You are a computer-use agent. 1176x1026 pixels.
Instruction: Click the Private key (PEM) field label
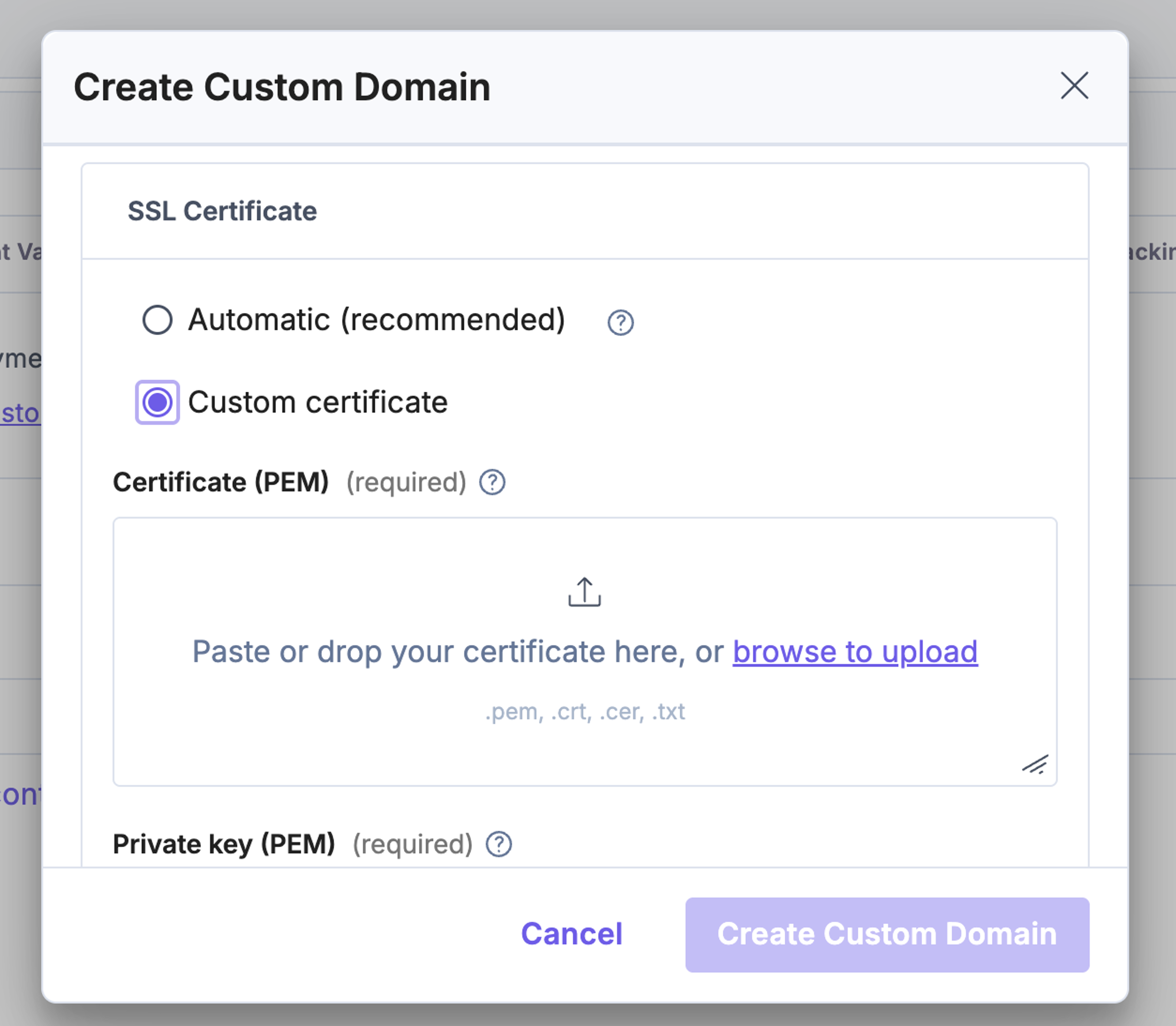coord(224,844)
